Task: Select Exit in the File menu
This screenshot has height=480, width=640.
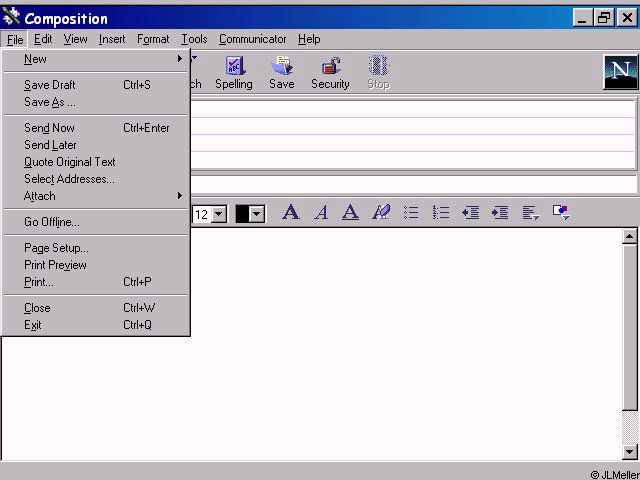Action: pyautogui.click(x=96, y=325)
